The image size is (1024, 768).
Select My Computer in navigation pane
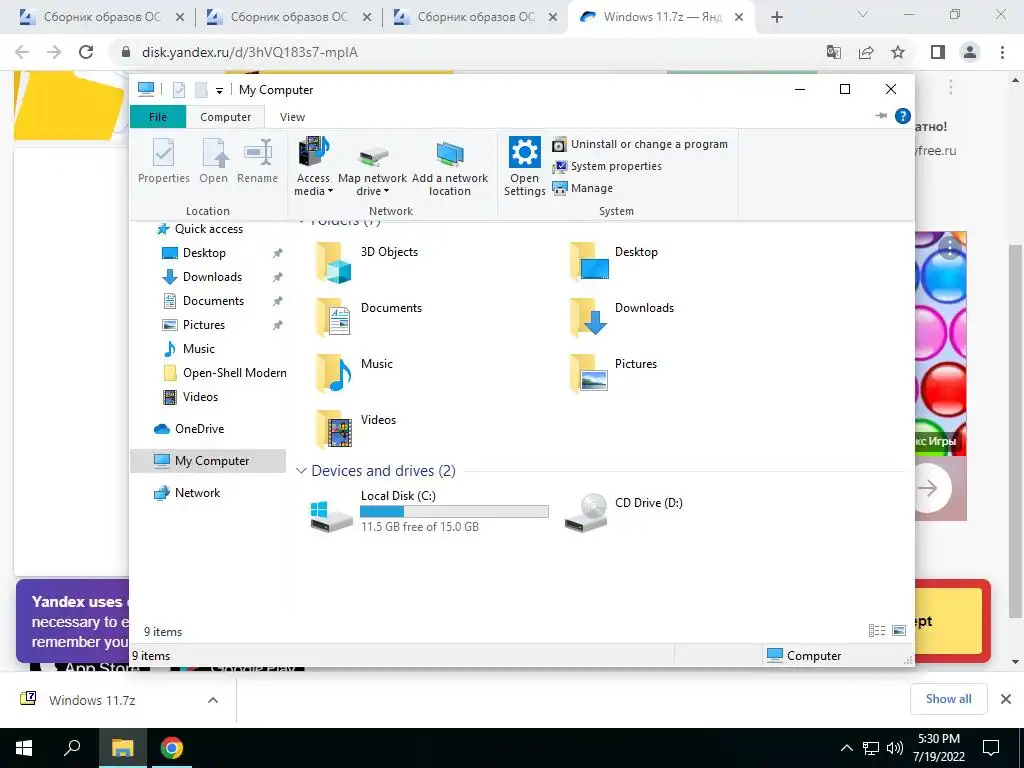coord(208,461)
